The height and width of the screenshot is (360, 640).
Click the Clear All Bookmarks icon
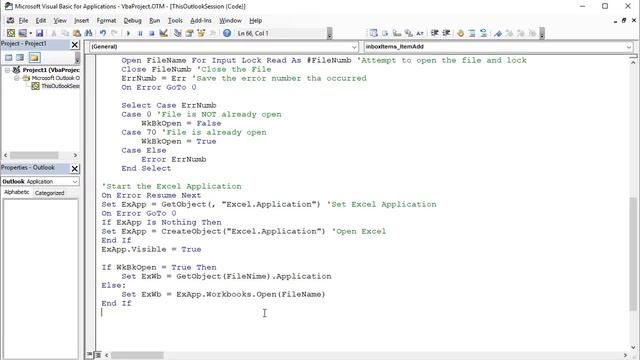click(x=532, y=33)
